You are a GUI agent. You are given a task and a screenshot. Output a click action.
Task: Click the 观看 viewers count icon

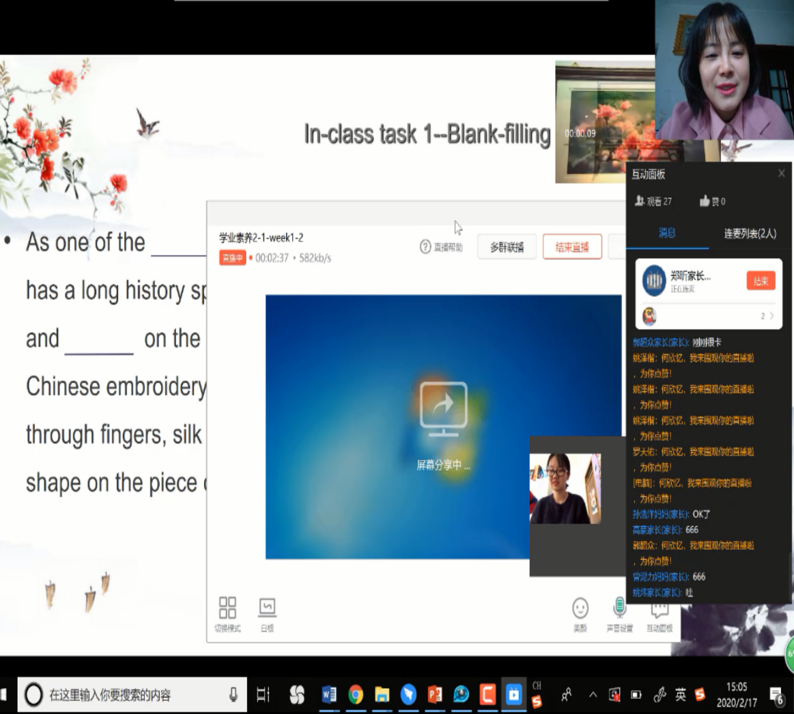(x=640, y=201)
